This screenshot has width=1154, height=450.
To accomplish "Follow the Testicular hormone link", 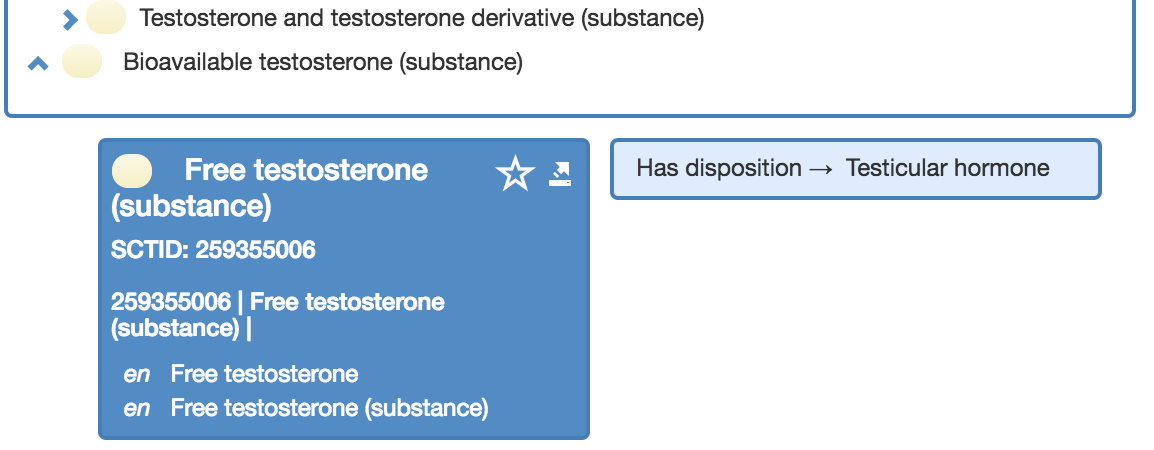I will [x=947, y=168].
